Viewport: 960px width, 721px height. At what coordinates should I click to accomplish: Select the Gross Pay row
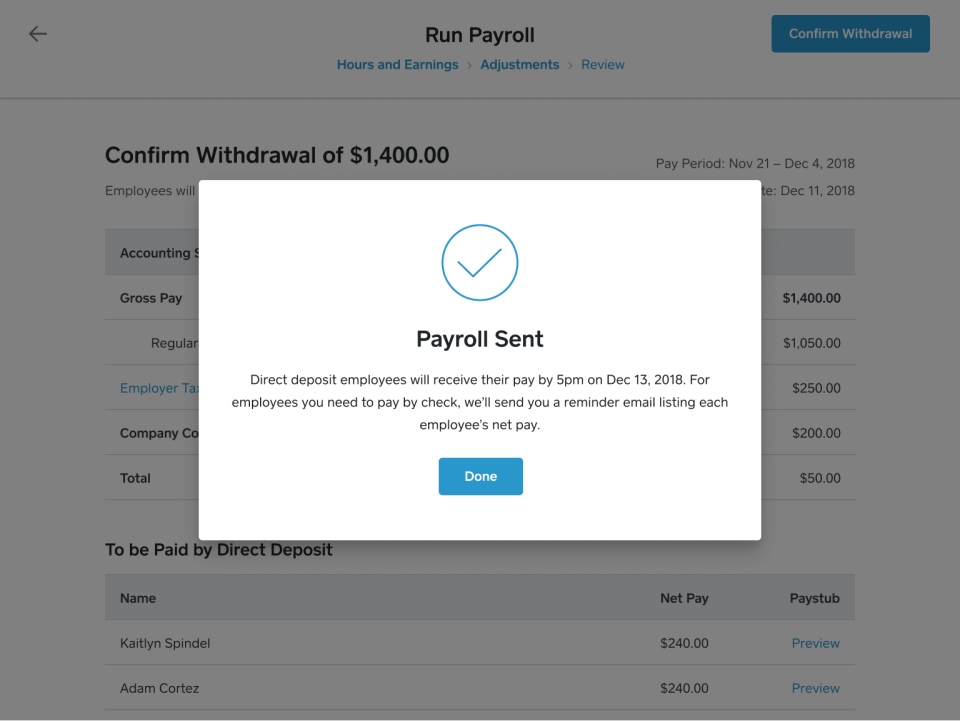(152, 298)
